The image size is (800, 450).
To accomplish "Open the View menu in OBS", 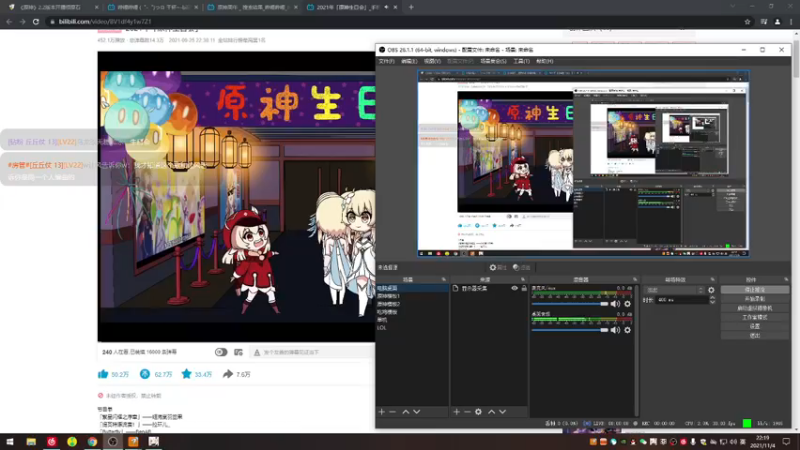I will click(x=432, y=61).
